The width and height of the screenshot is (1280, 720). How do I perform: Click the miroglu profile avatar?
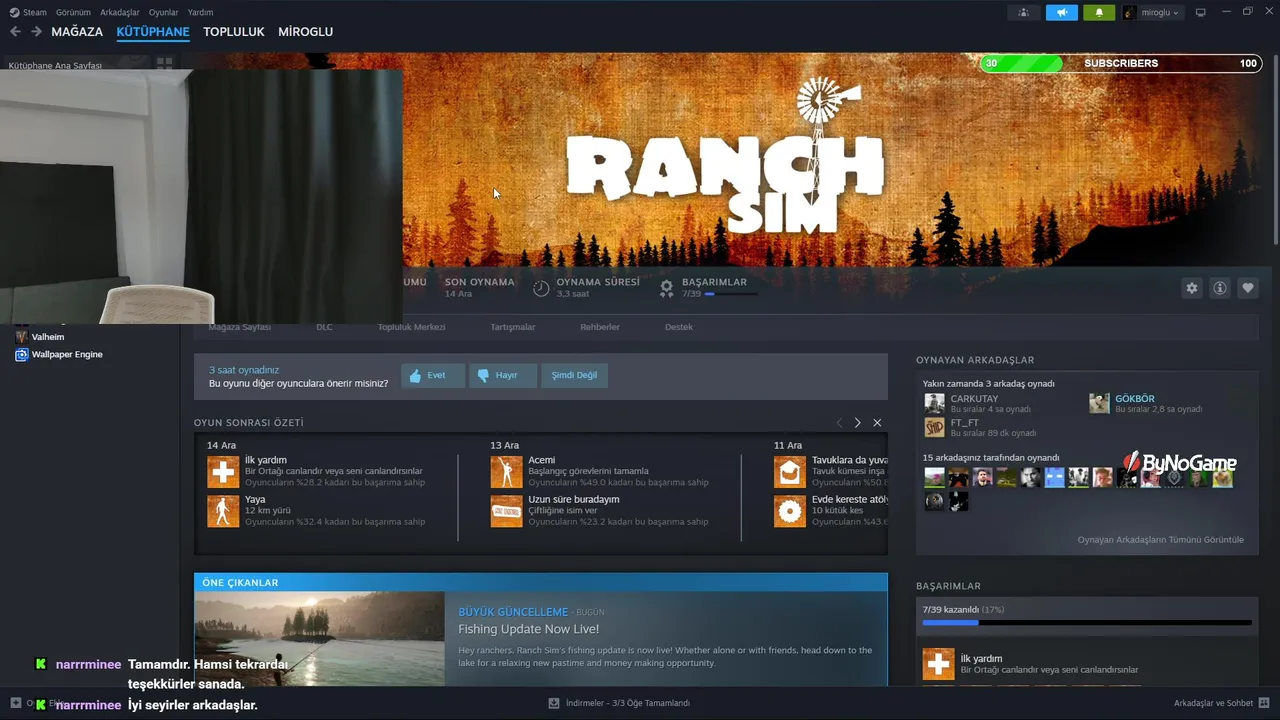pyautogui.click(x=1130, y=12)
